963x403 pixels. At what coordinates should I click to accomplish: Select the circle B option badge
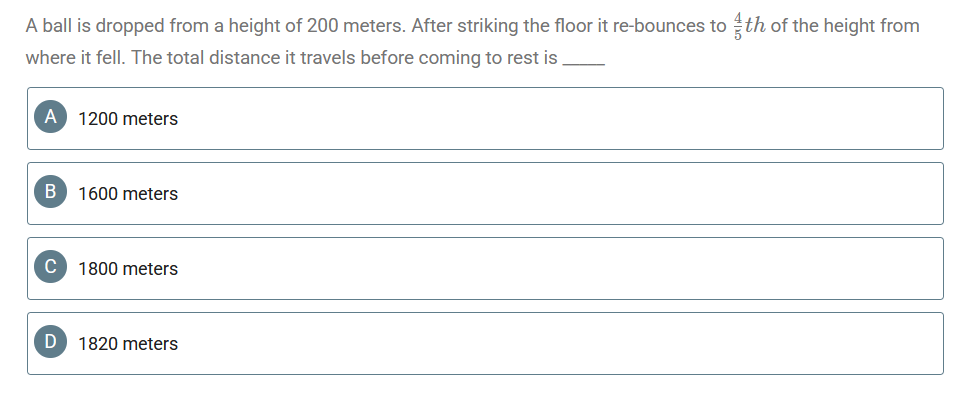tap(50, 192)
